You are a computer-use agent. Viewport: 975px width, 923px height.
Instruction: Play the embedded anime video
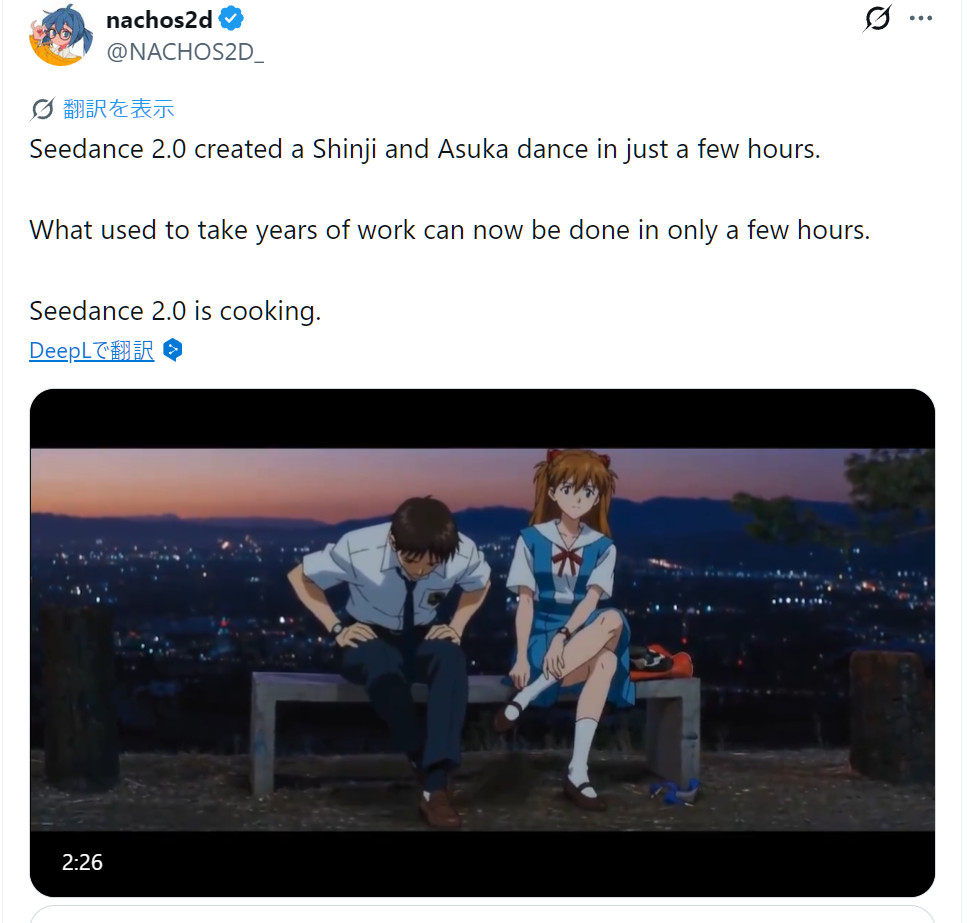point(482,640)
